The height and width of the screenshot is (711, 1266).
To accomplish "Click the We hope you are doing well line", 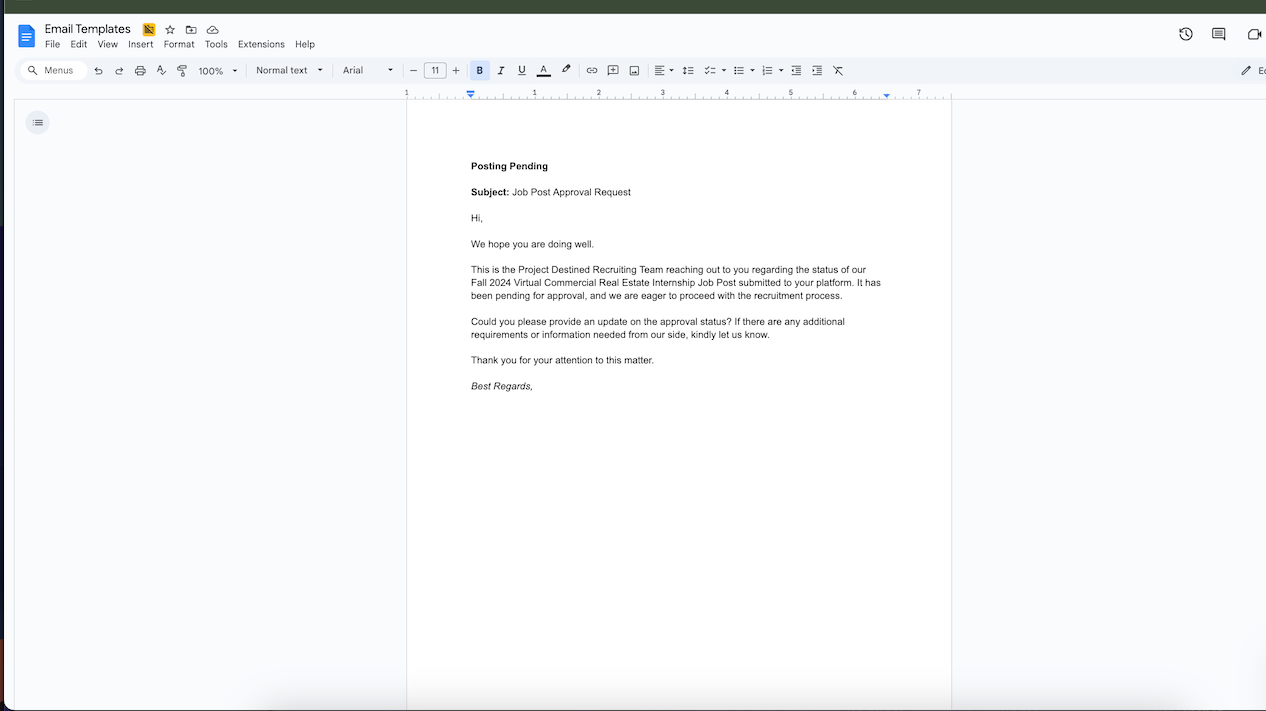I will pyautogui.click(x=533, y=244).
